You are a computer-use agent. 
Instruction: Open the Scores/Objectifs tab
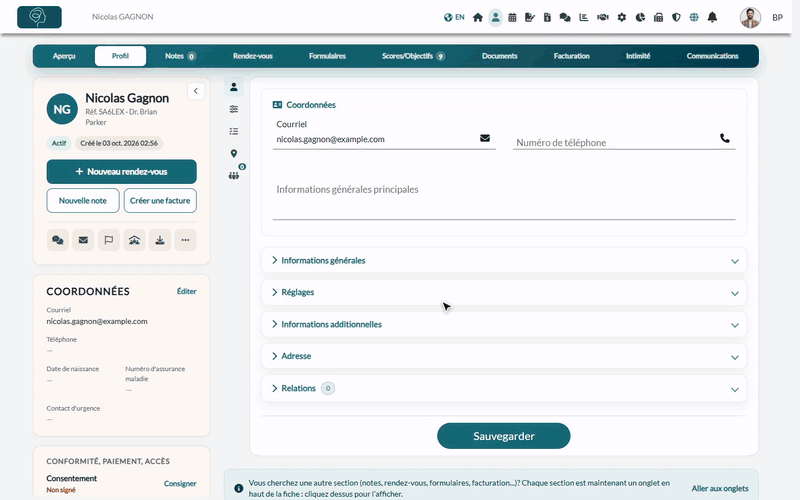(x=413, y=56)
